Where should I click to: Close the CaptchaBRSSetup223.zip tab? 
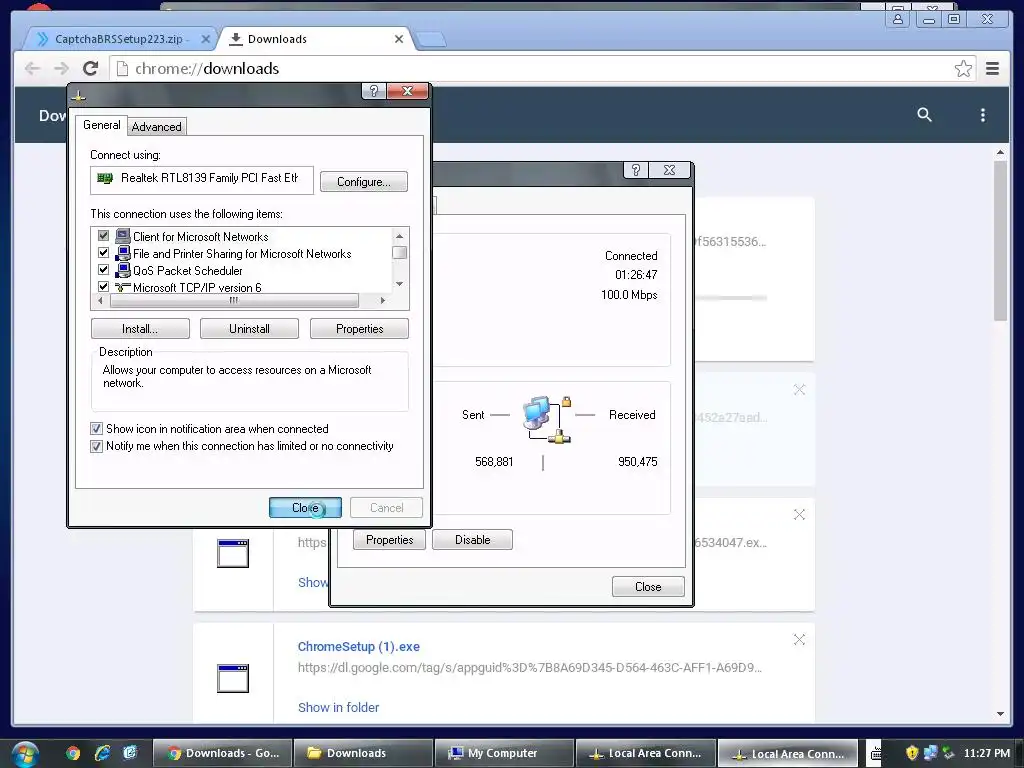pos(205,39)
